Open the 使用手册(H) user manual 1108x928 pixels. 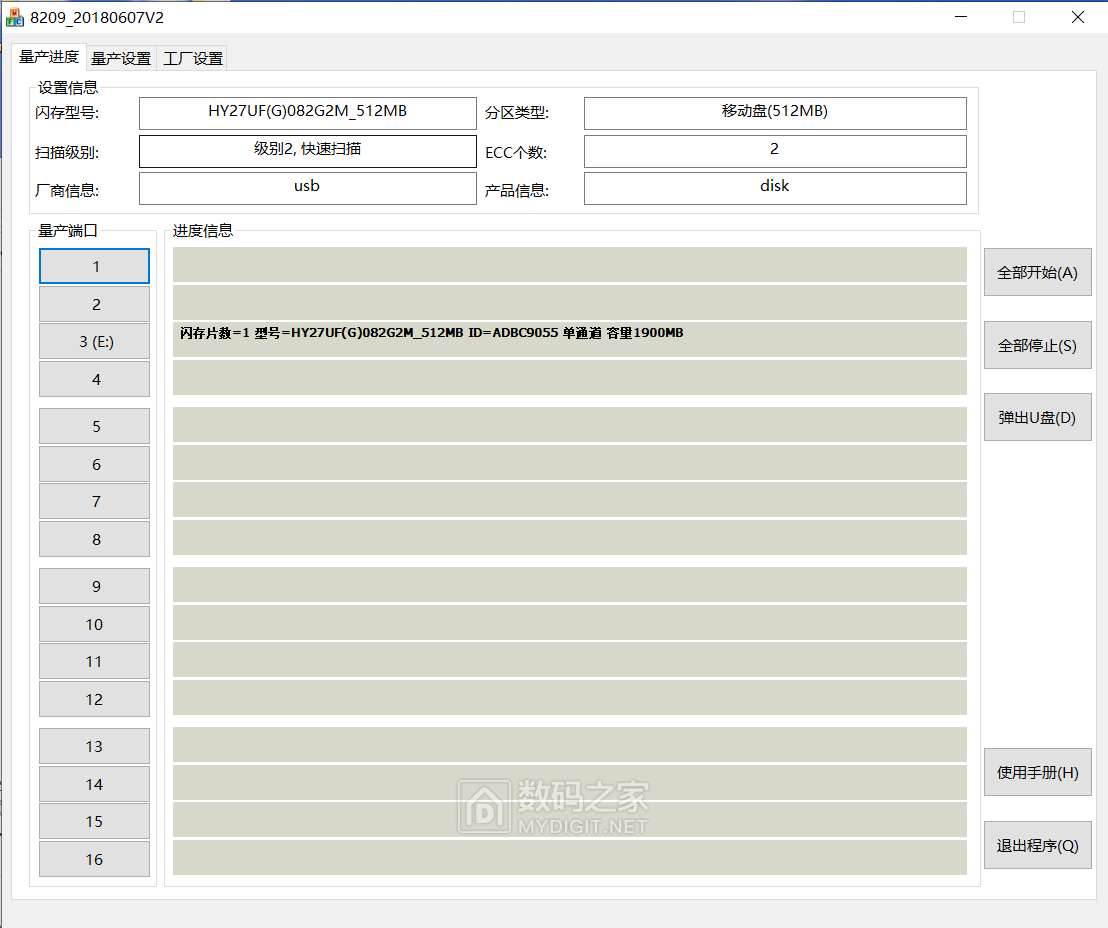(x=1037, y=772)
